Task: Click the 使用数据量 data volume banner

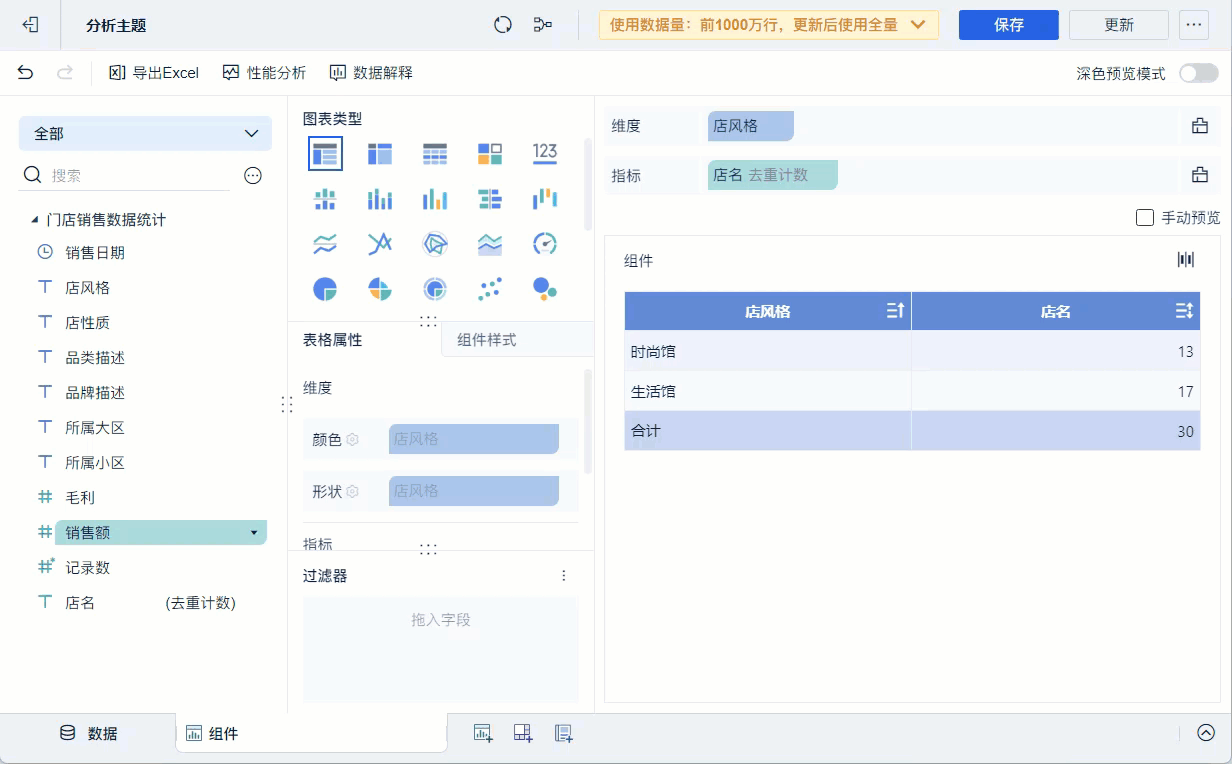Action: click(x=767, y=24)
